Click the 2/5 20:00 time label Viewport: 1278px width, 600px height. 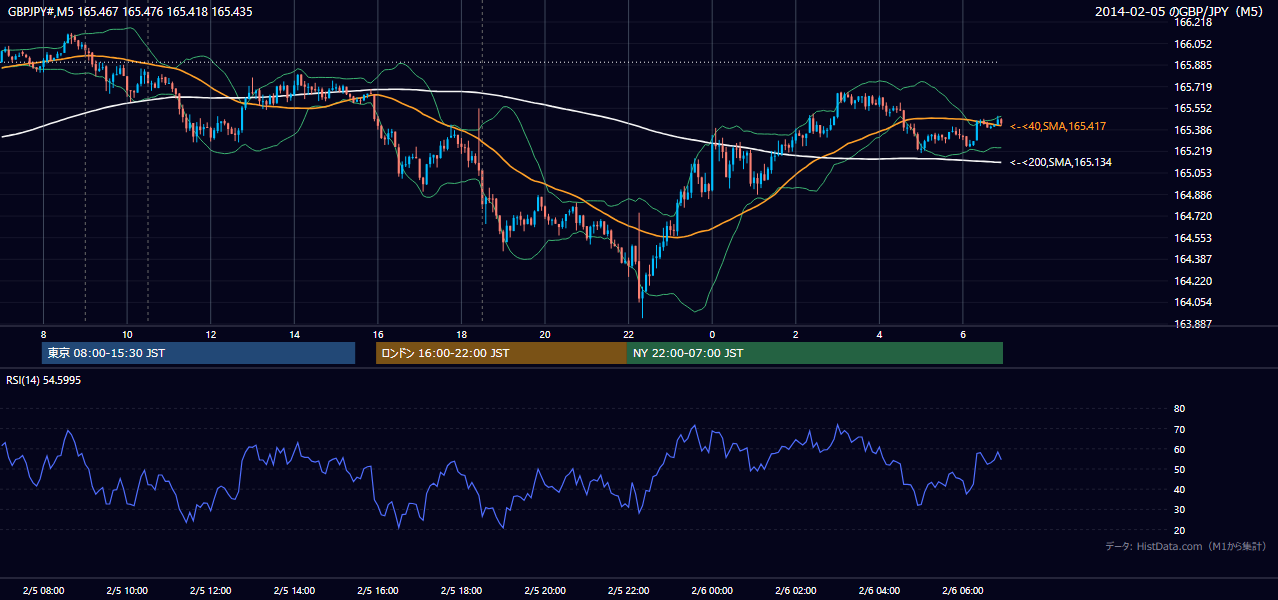(x=545, y=591)
